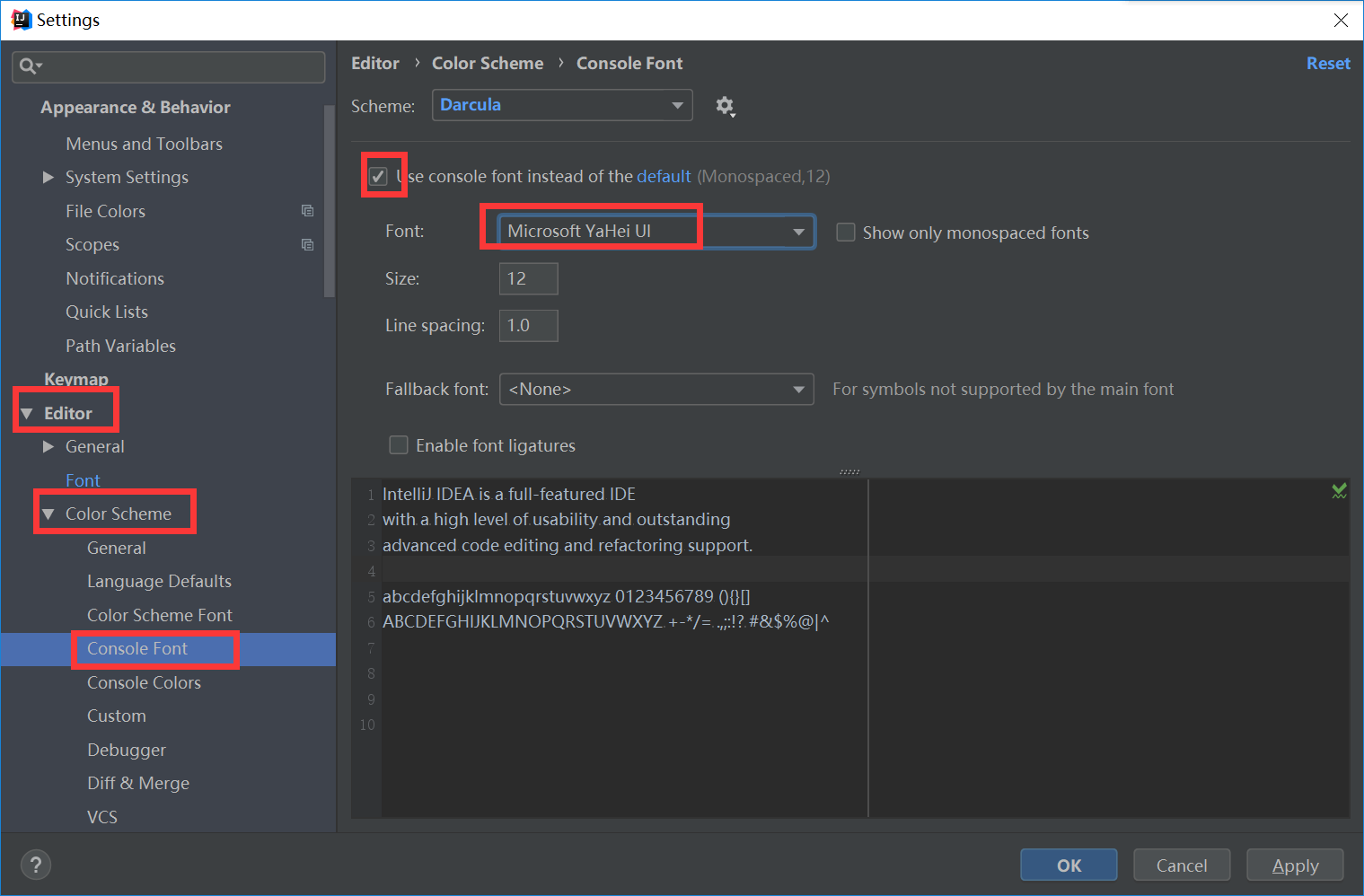Click the project-level icon next to Scopes
Image resolution: width=1364 pixels, height=896 pixels.
pyautogui.click(x=308, y=244)
